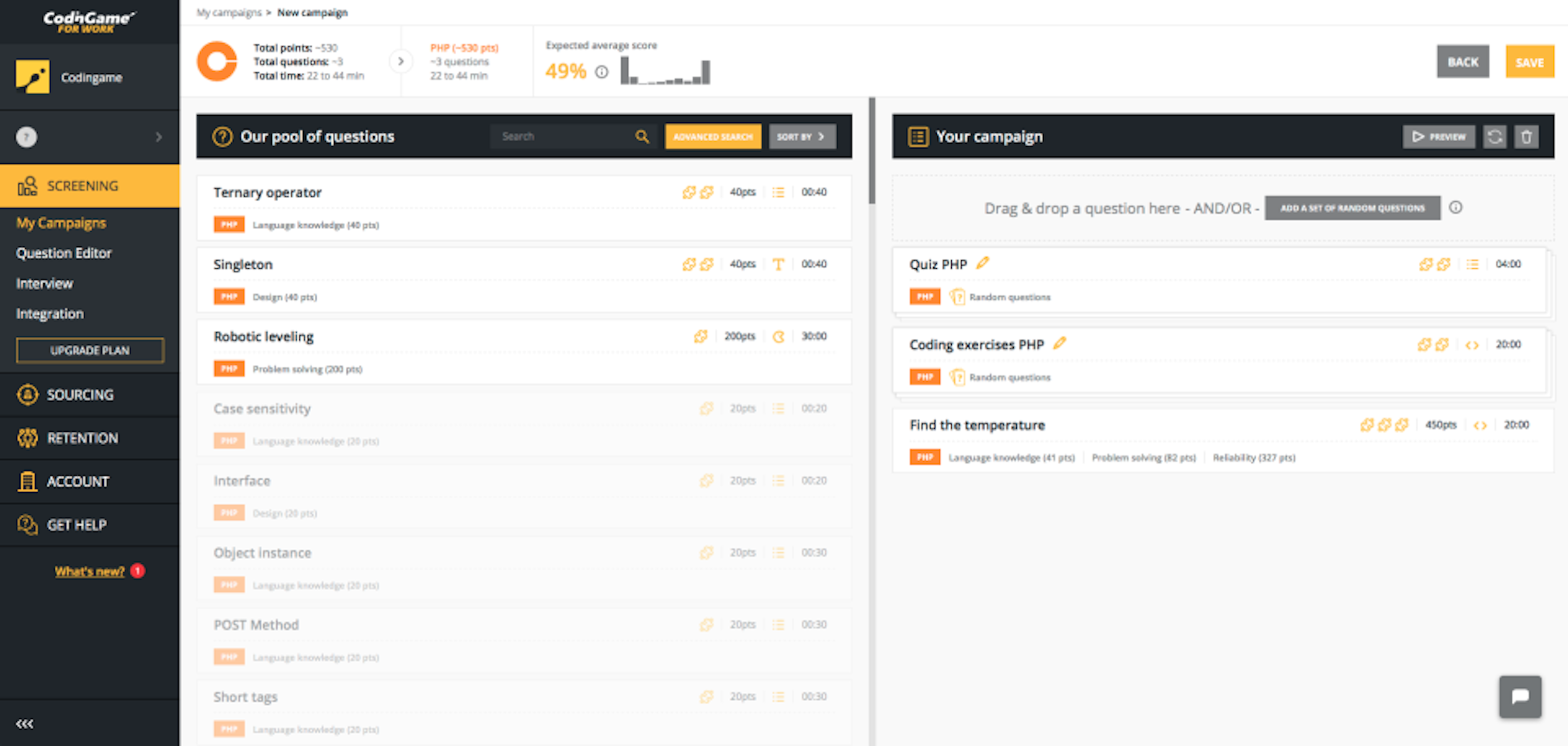1568x746 pixels.
Task: Click the info icon next to Add A Set Of Random Questions
Action: pos(1456,207)
